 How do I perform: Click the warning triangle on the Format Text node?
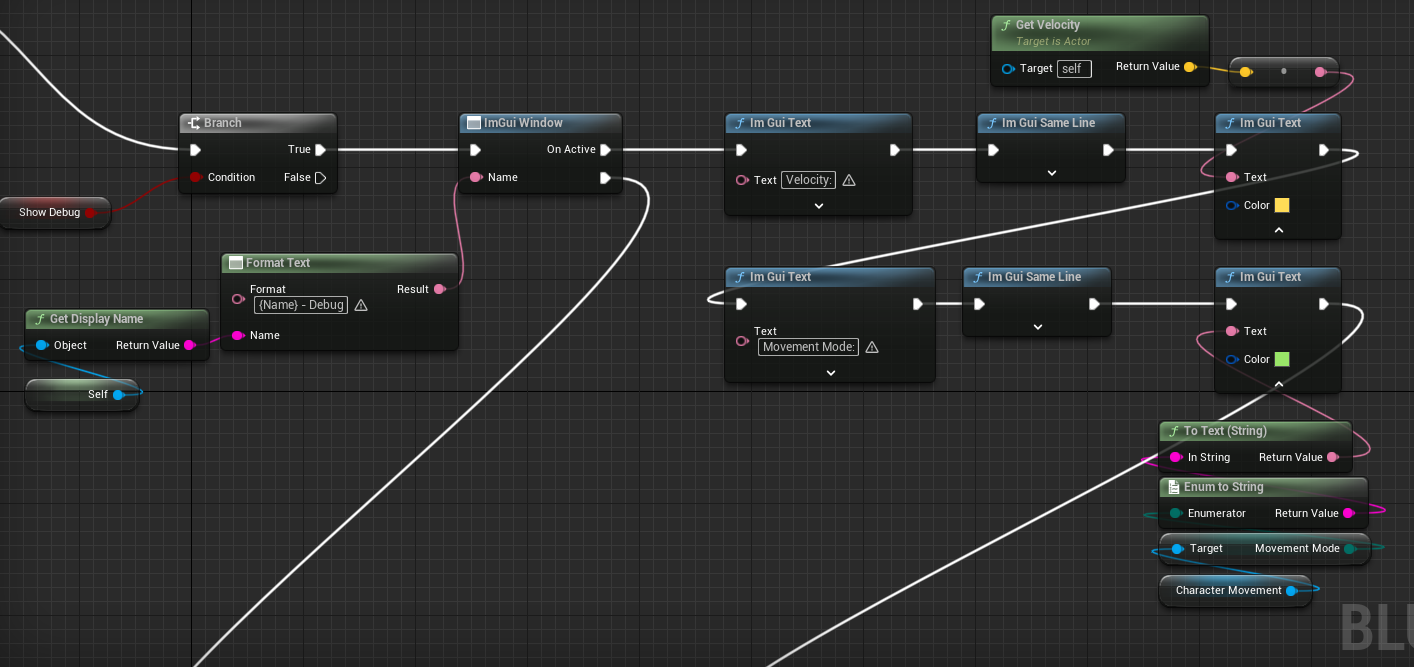[x=359, y=305]
